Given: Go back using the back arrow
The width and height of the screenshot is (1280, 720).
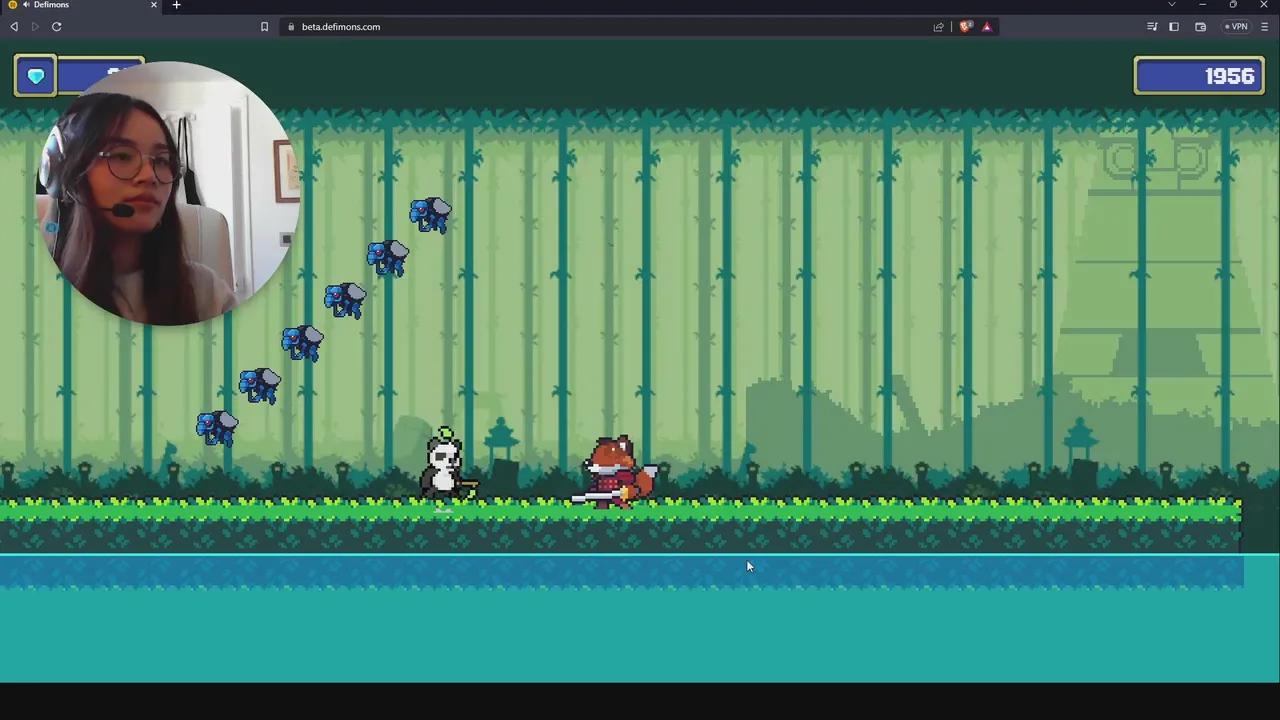Looking at the screenshot, I should click(x=14, y=27).
